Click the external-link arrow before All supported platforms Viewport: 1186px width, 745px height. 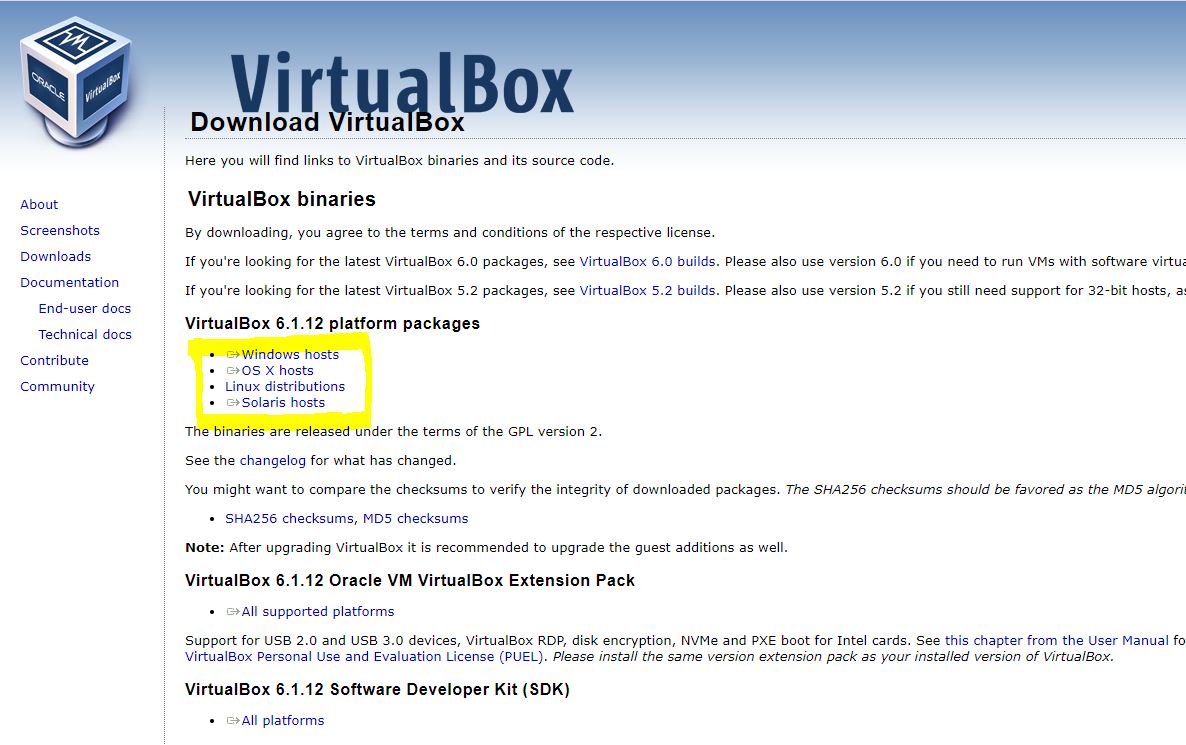click(233, 612)
